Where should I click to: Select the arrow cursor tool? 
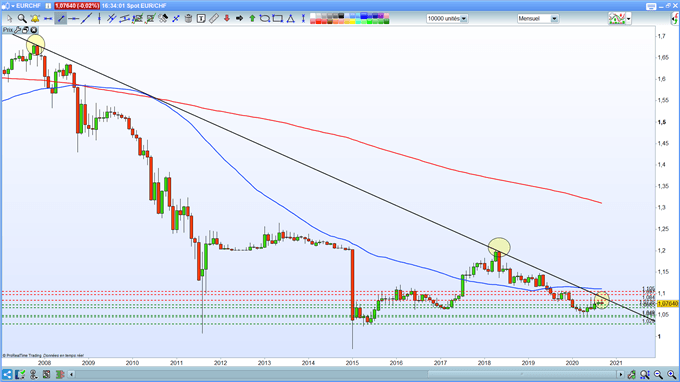(10, 19)
